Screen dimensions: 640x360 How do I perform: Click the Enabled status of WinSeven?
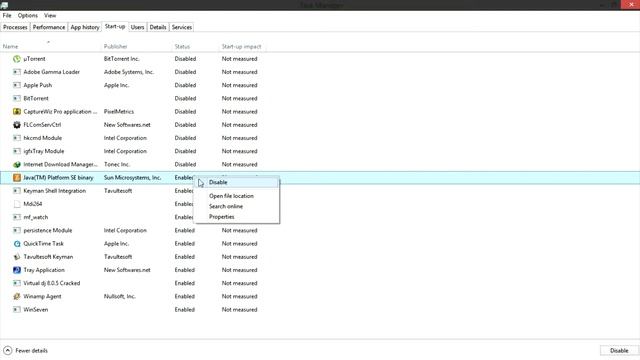pos(184,309)
